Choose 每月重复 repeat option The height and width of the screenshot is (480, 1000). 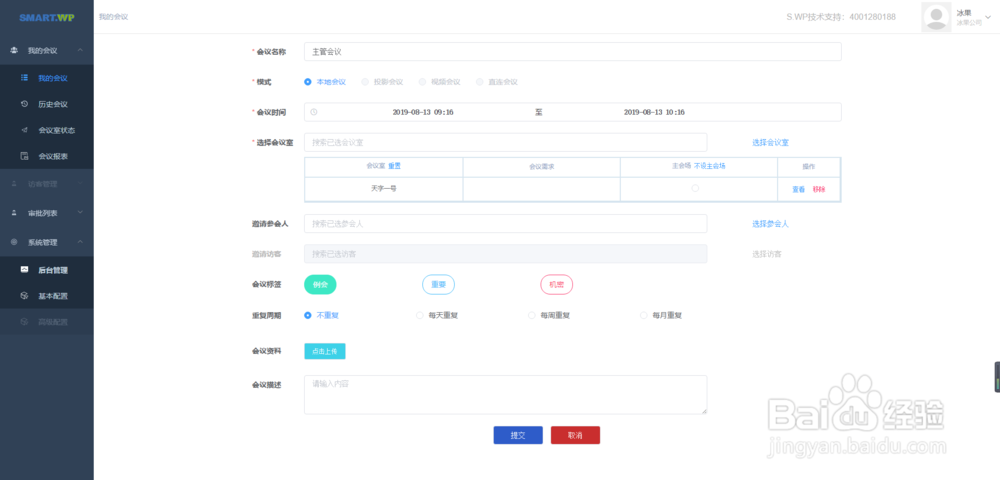tap(643, 316)
